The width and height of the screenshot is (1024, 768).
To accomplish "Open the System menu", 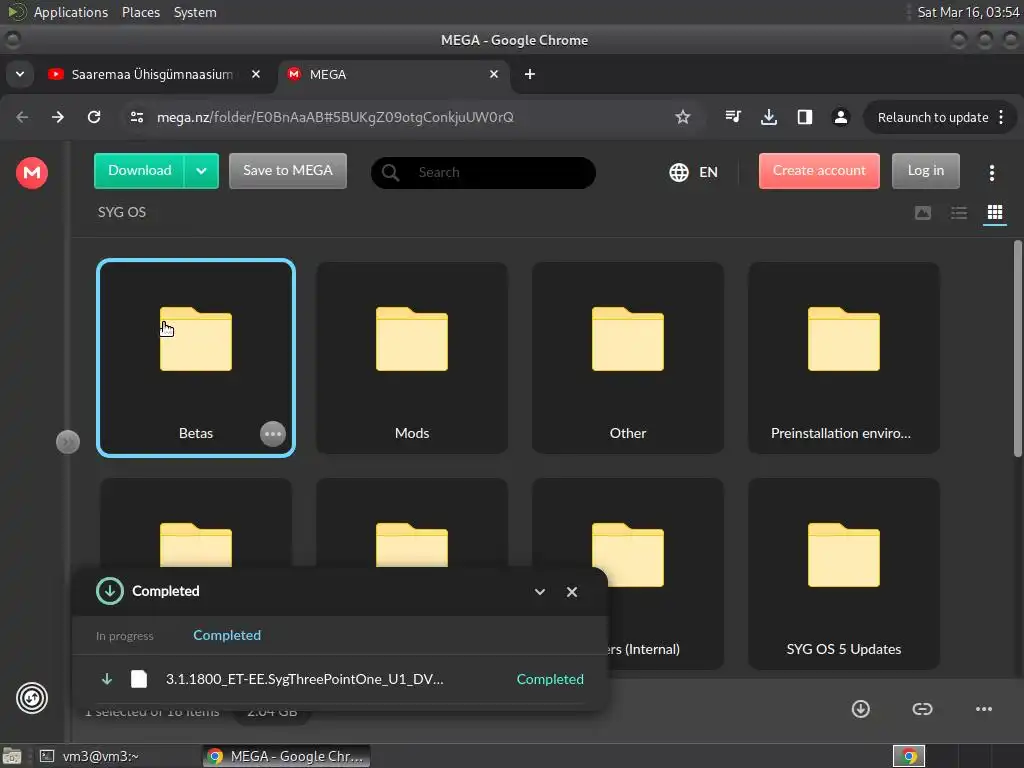I will coord(195,12).
